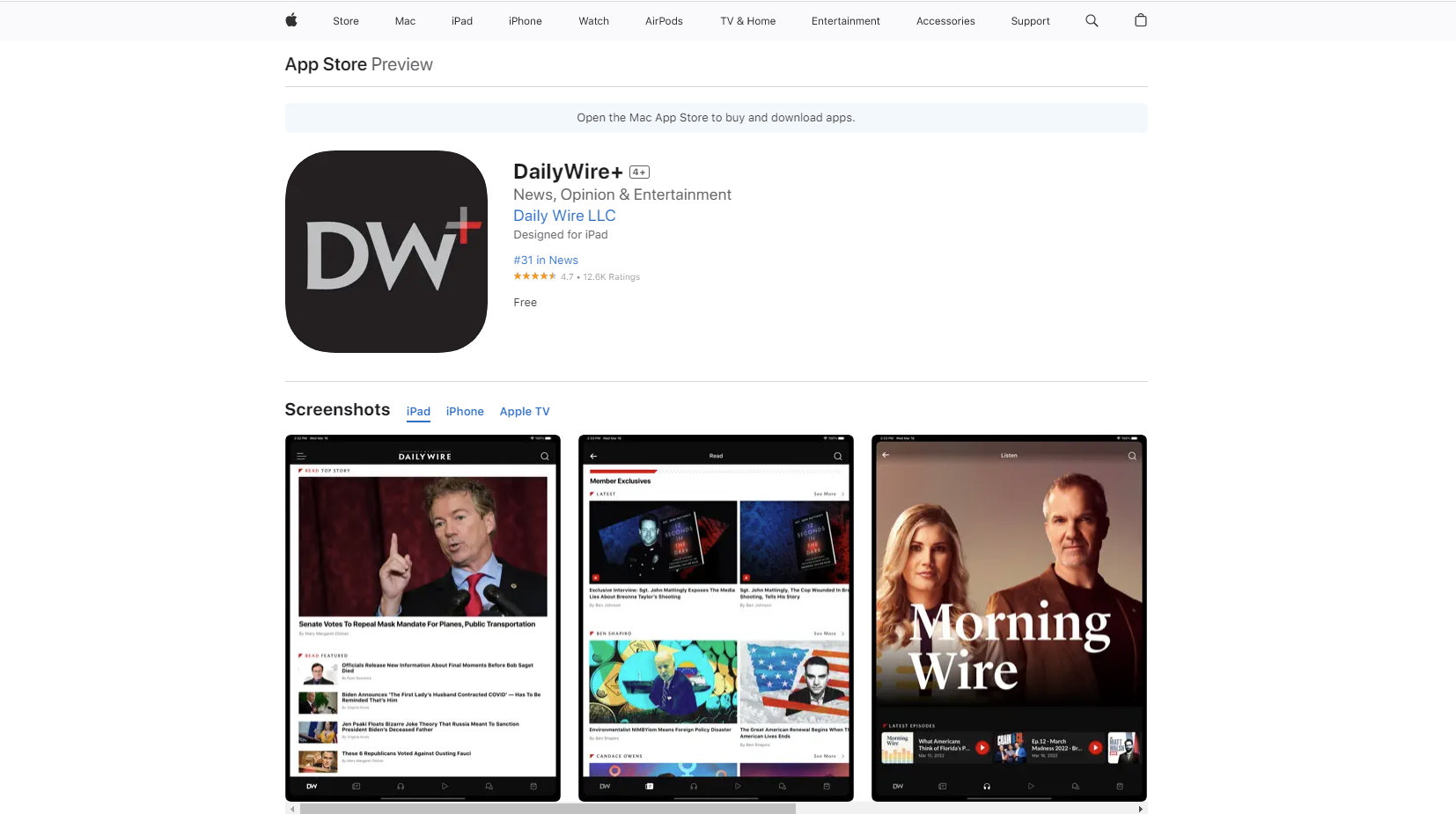Click the 4+ age rating badge
Screen dimensions: 1456x814
click(x=639, y=172)
